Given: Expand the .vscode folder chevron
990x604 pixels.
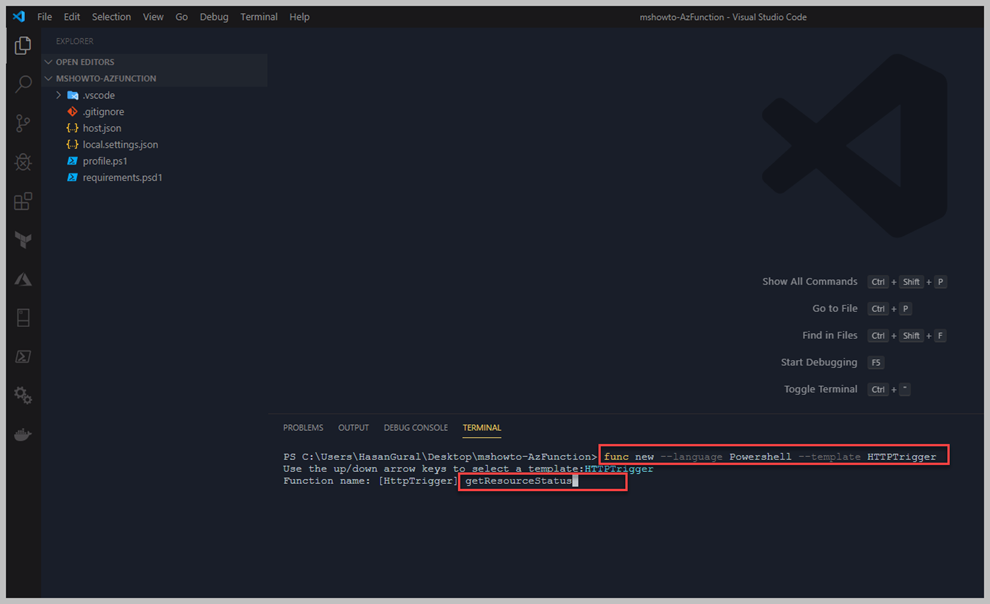Looking at the screenshot, I should [x=59, y=95].
